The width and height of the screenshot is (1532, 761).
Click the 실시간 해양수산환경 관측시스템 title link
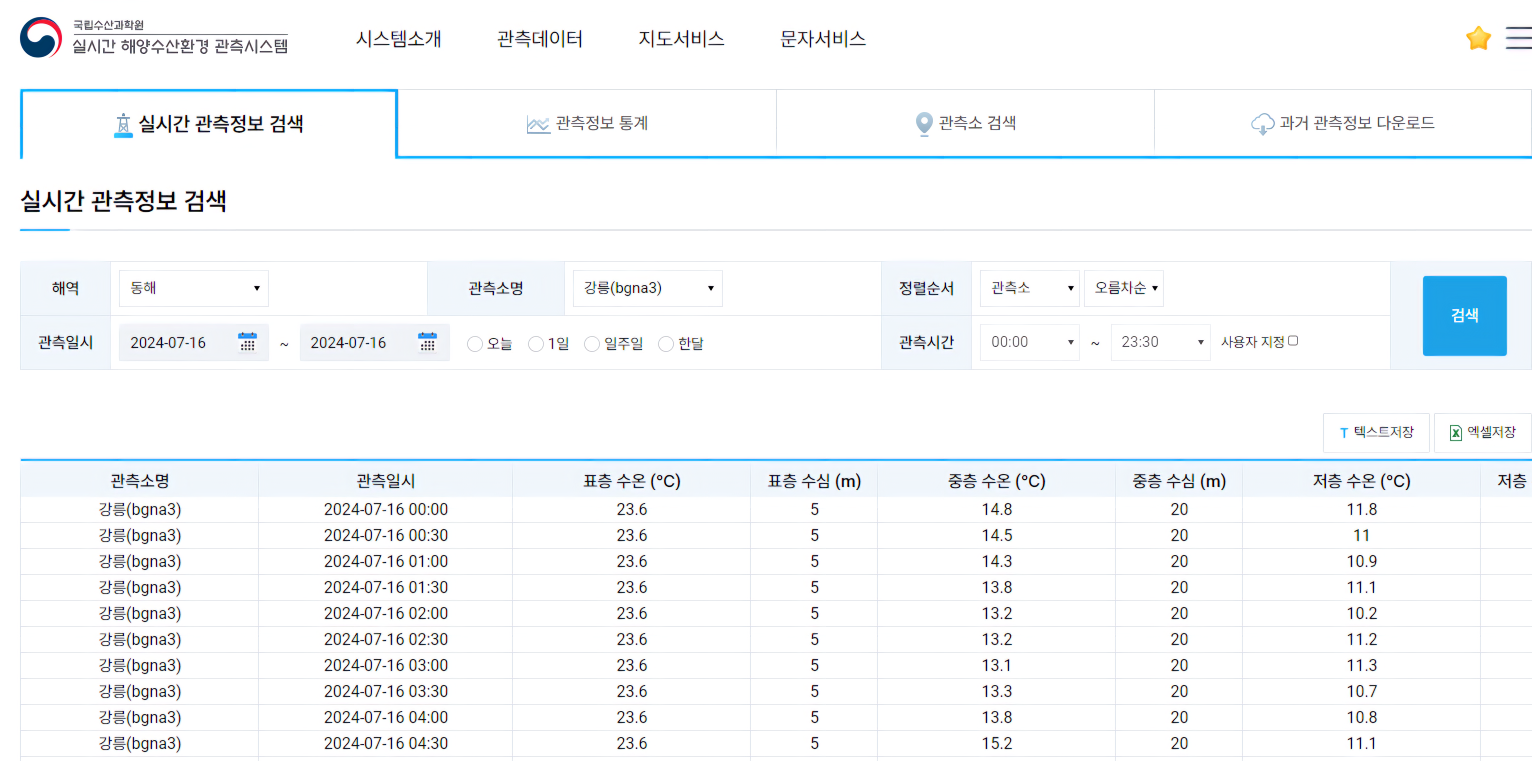pyautogui.click(x=180, y=45)
